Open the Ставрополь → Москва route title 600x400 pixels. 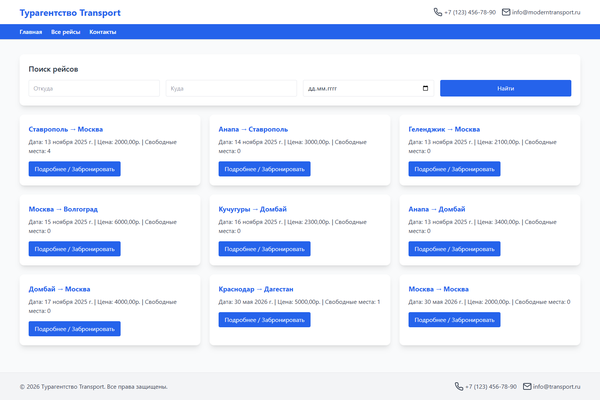pyautogui.click(x=66, y=129)
